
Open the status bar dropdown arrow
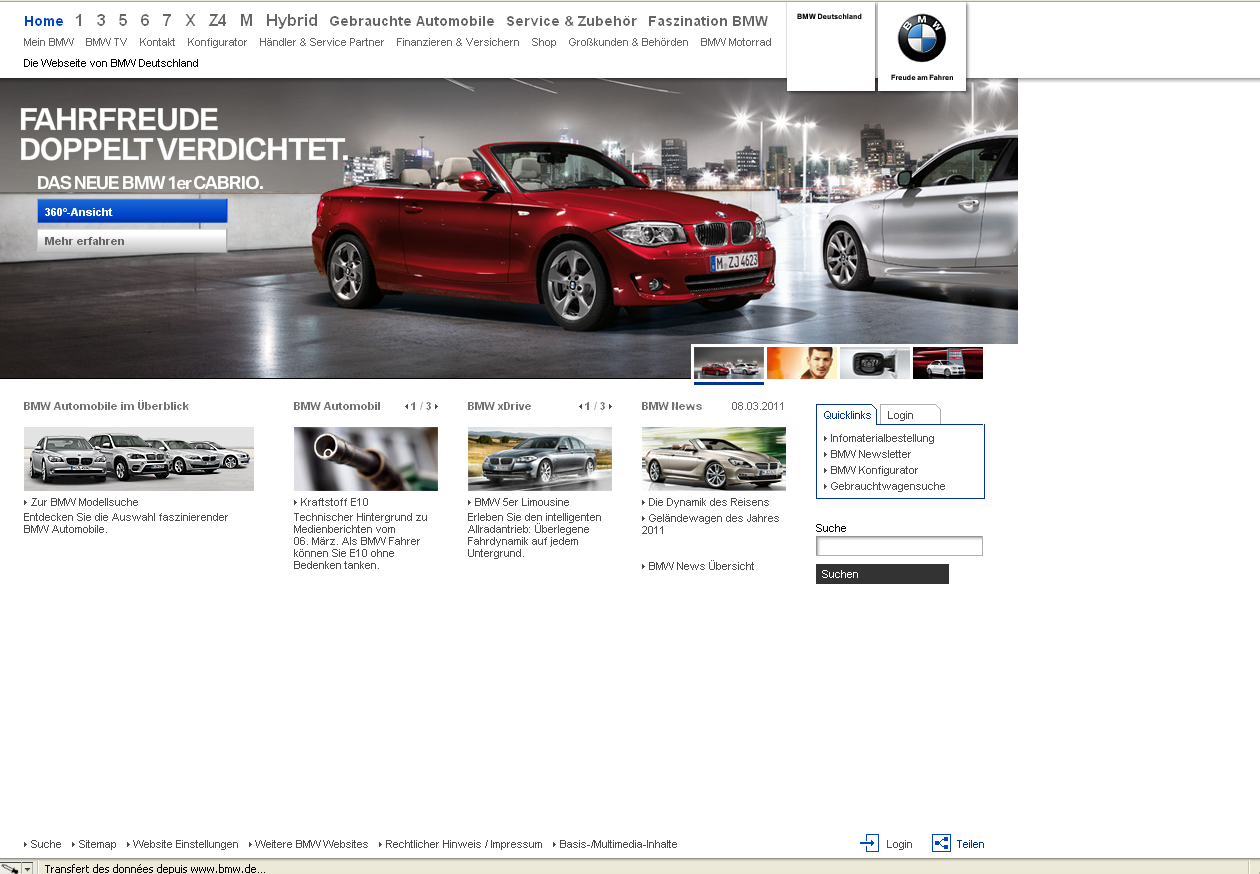[x=27, y=868]
